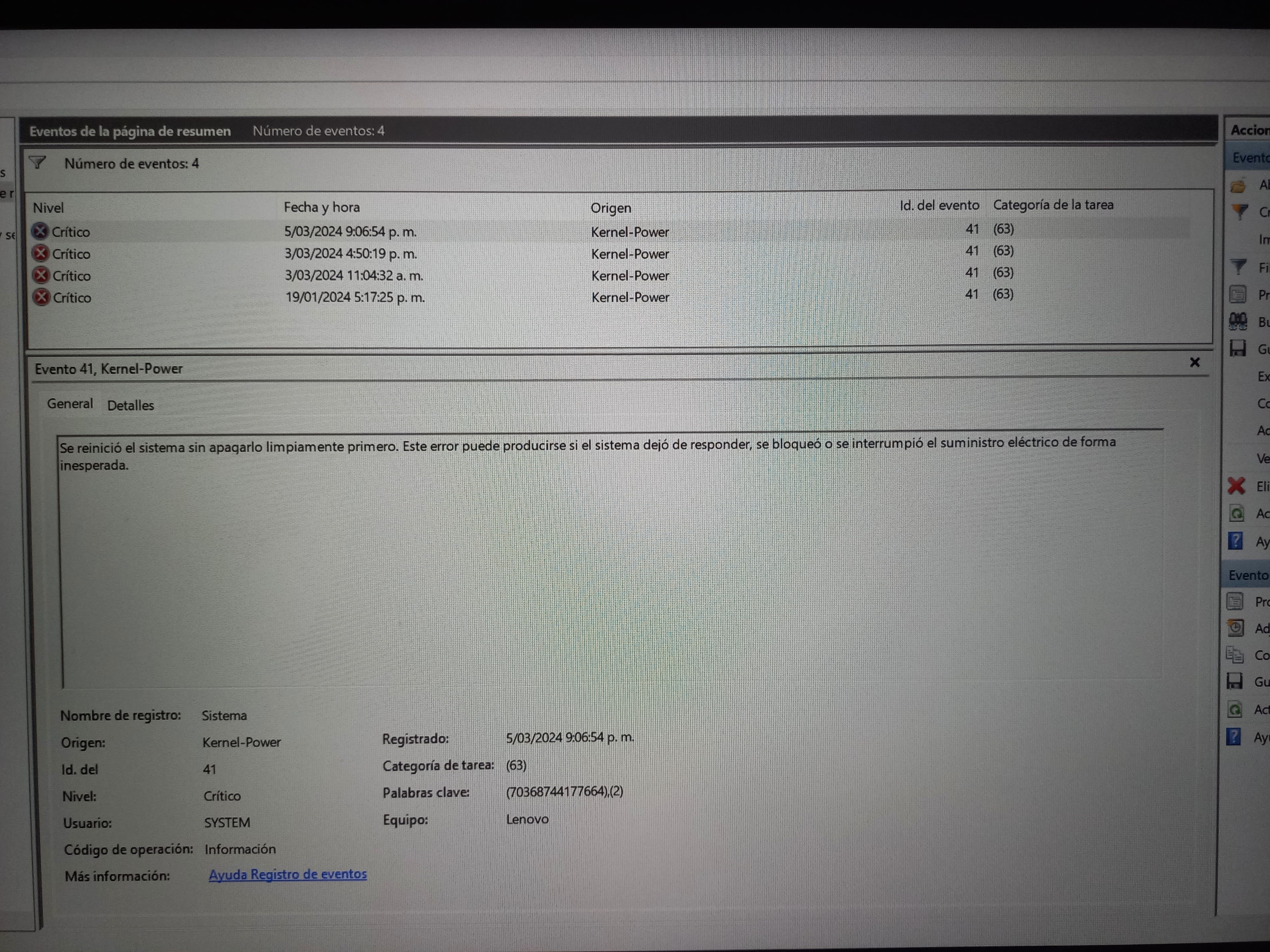This screenshot has width=1270, height=952.
Task: Switch to the Detalles tab
Action: point(130,405)
